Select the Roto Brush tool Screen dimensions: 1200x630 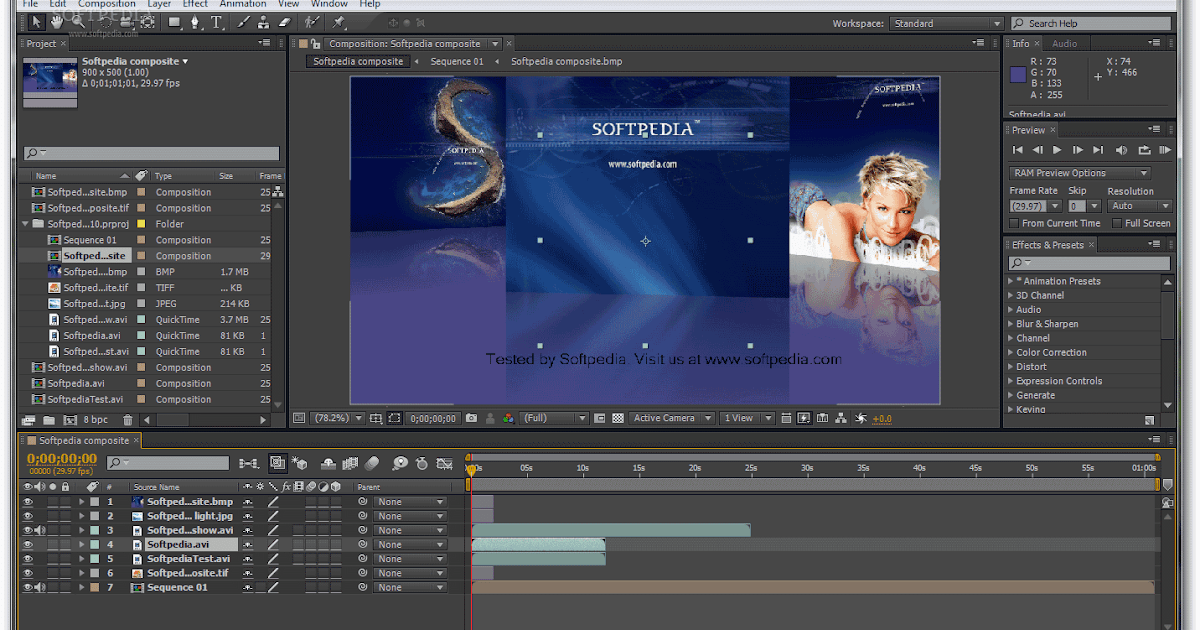point(313,22)
